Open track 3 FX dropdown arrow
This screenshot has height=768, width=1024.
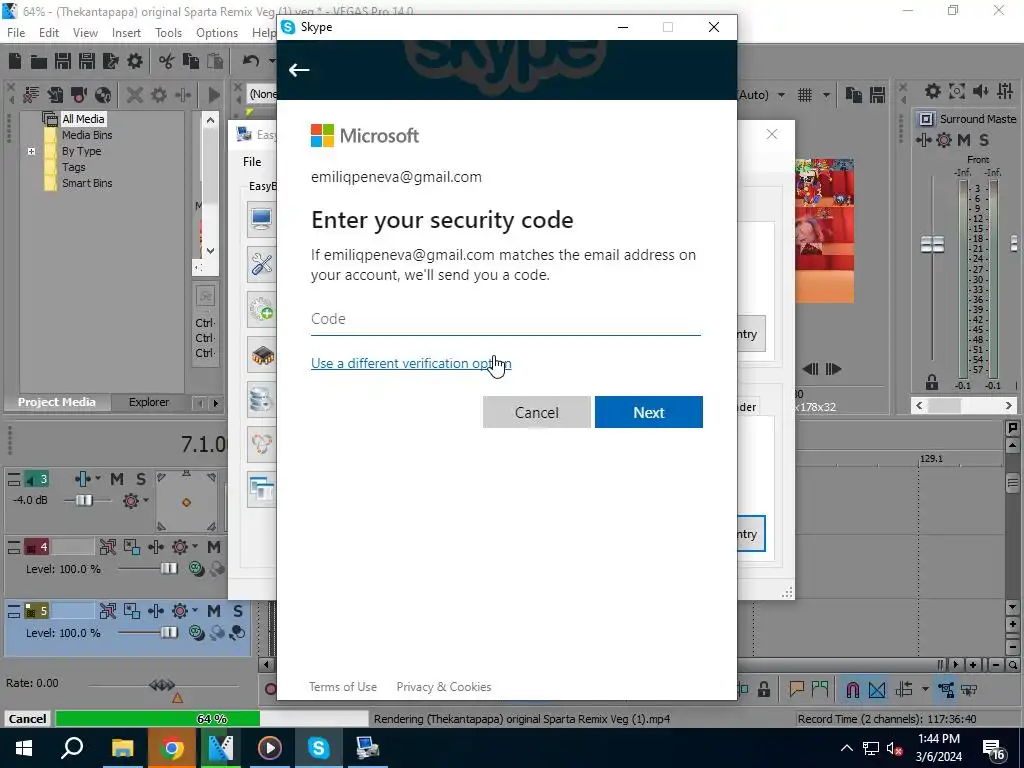(146, 501)
